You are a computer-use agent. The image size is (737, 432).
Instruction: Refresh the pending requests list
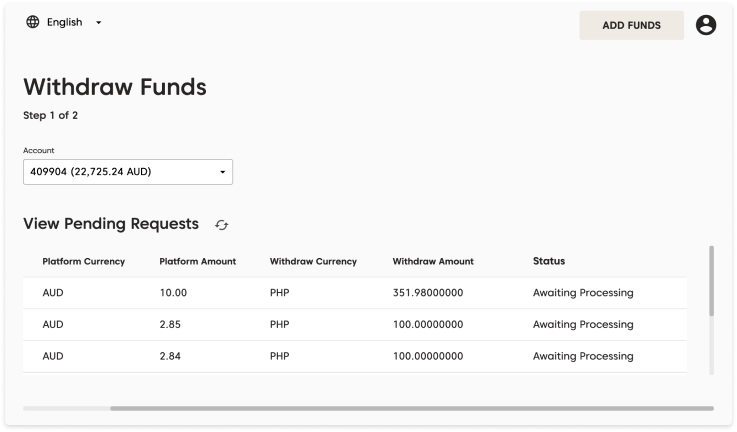[222, 226]
